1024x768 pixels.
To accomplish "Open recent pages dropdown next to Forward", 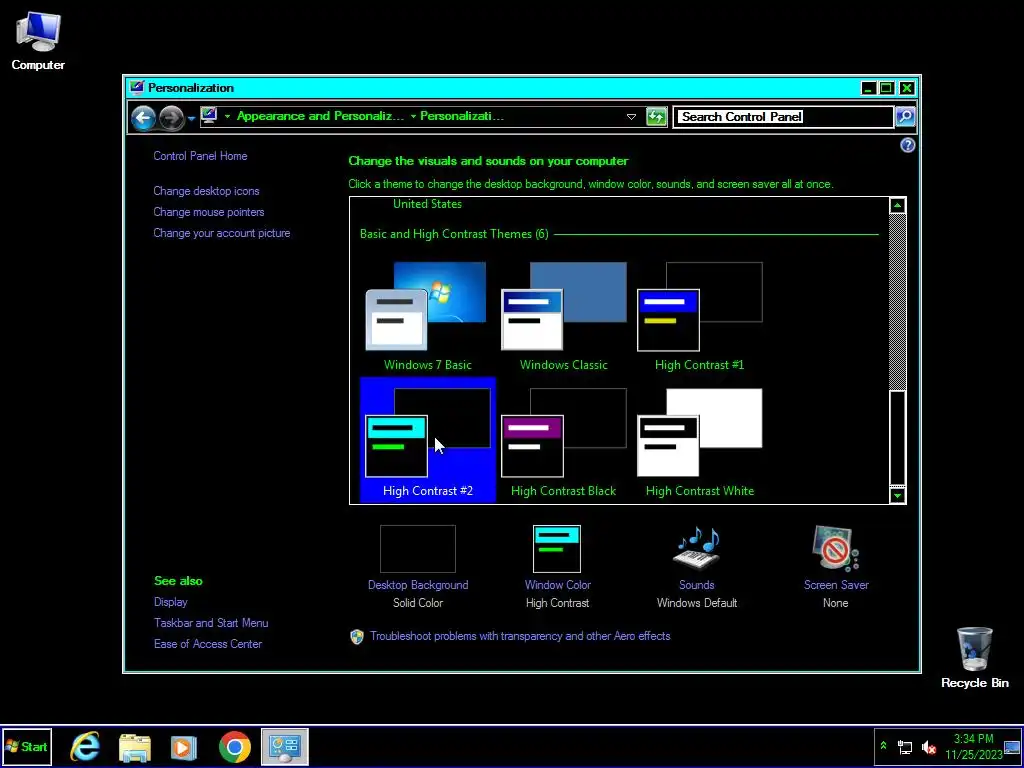I will tap(191, 118).
